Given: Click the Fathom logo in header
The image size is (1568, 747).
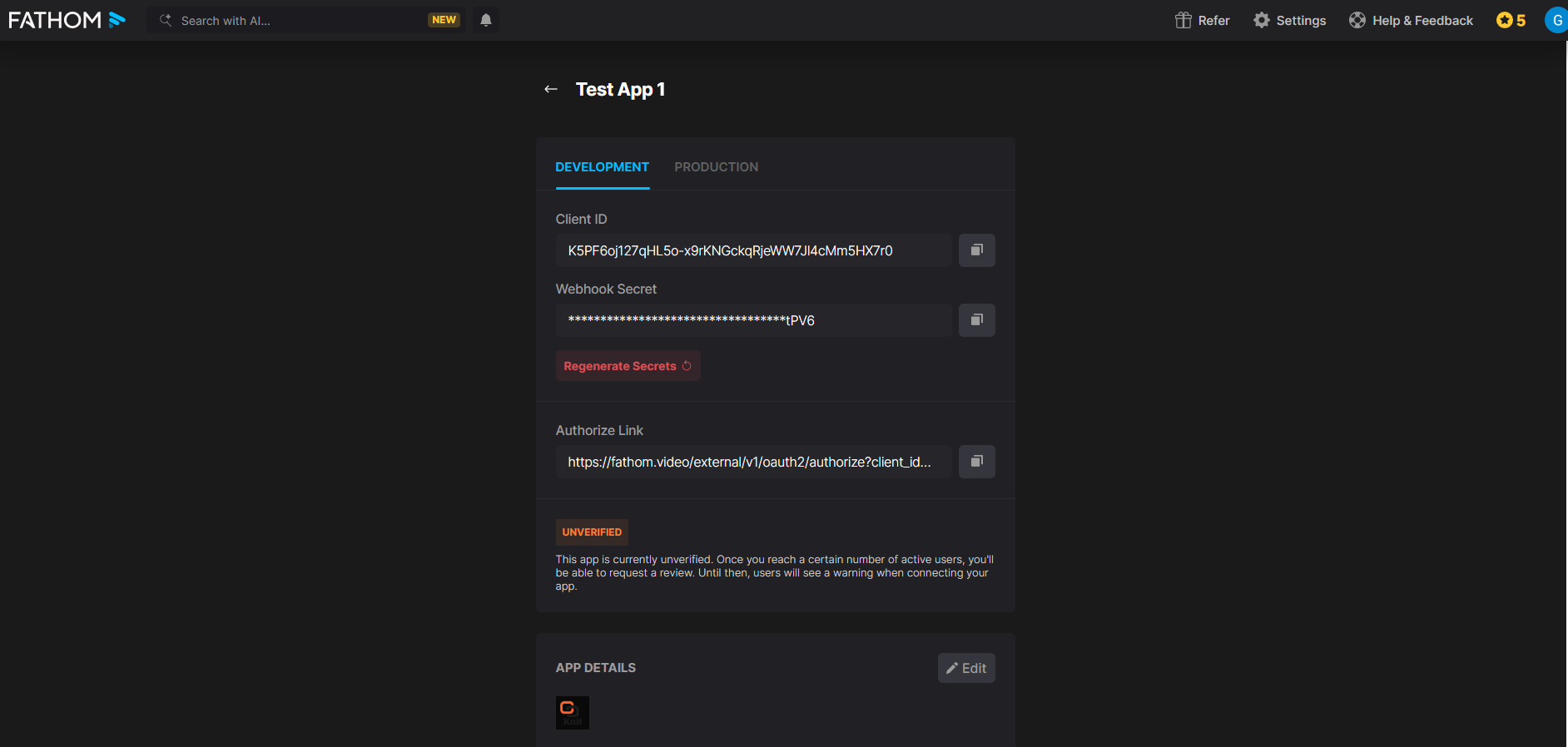Looking at the screenshot, I should click(67, 20).
